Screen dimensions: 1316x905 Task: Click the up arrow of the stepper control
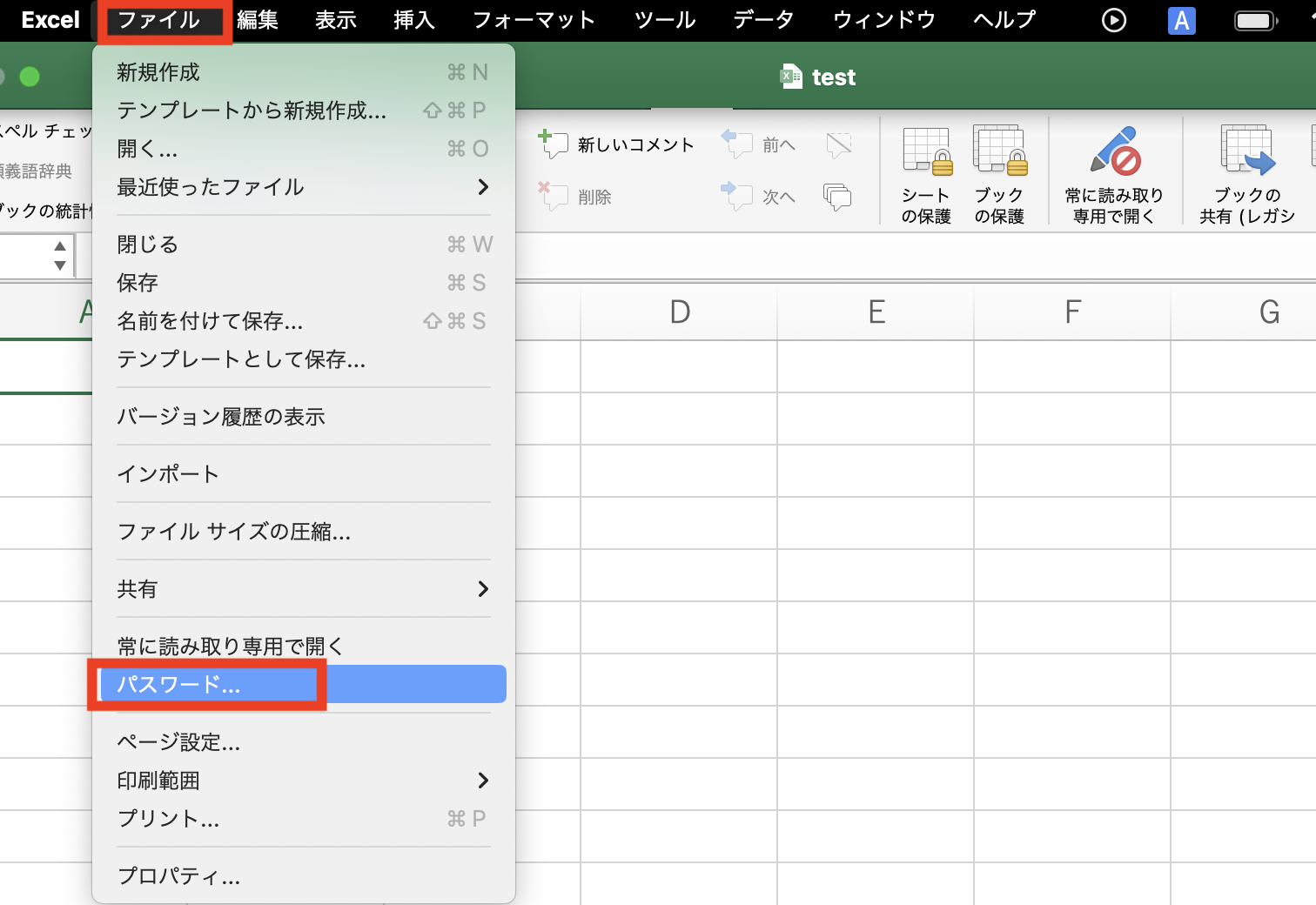(59, 246)
